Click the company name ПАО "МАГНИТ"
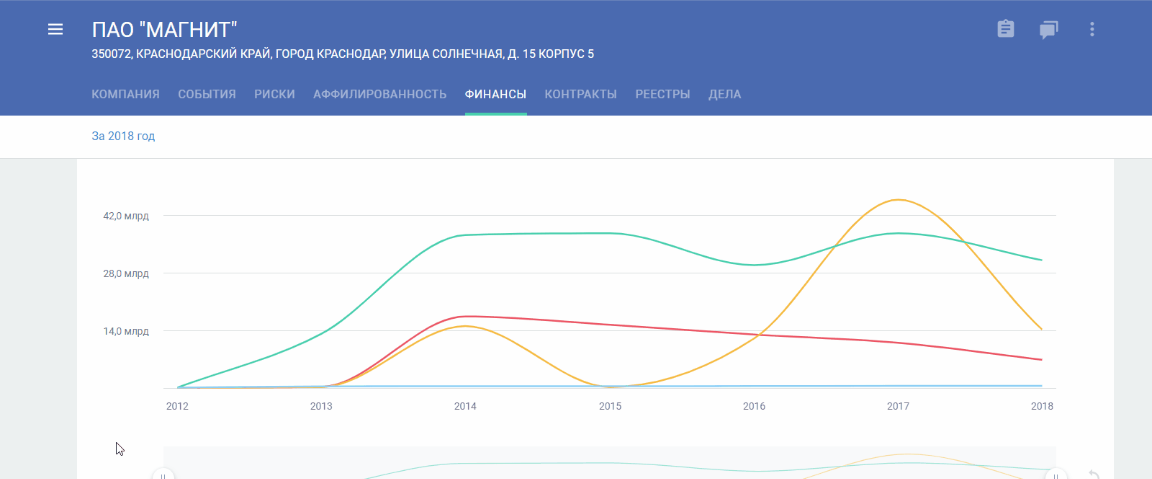This screenshot has height=479, width=1152. [165, 30]
